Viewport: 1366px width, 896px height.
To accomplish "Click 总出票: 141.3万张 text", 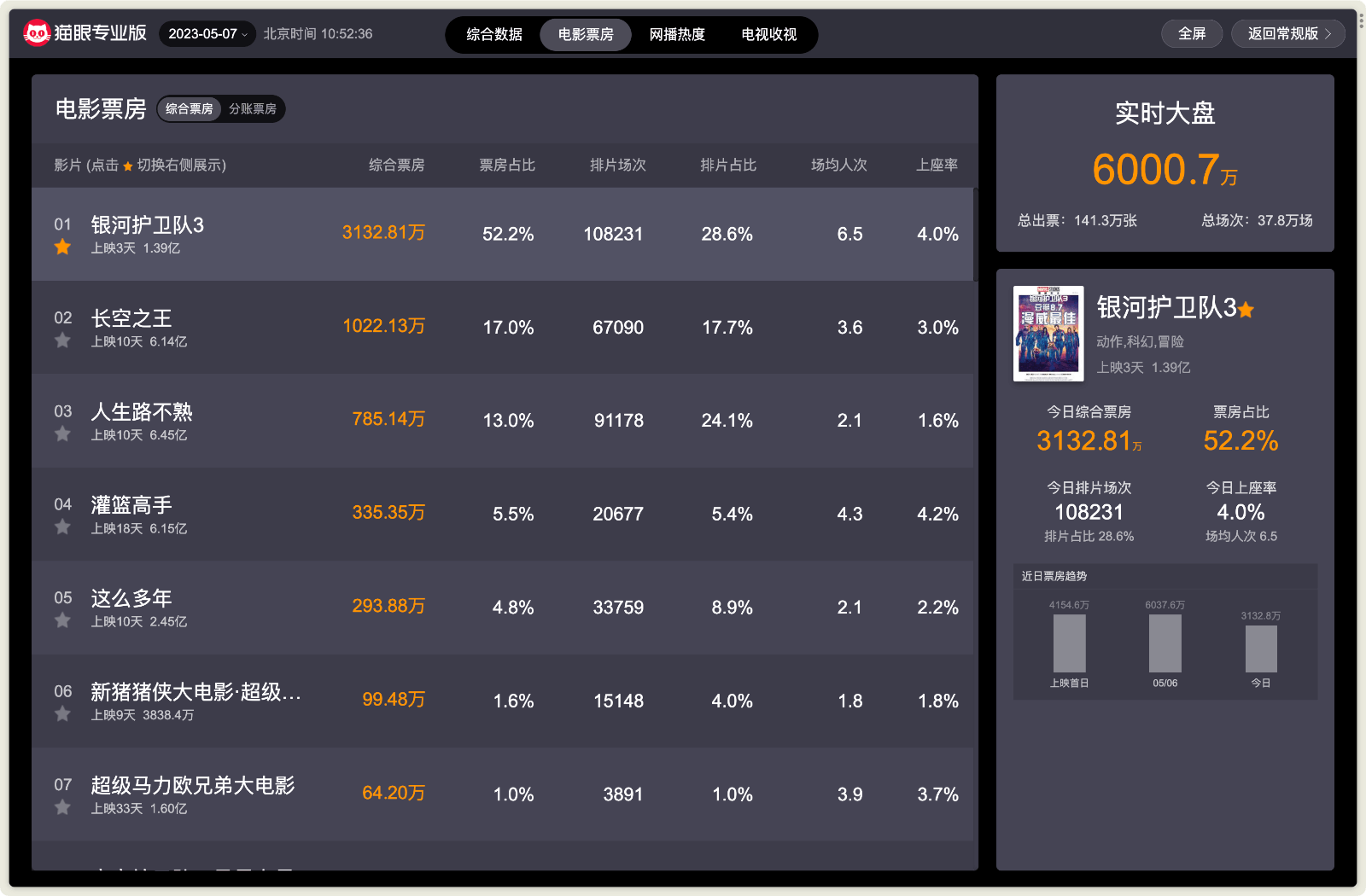I will tap(1077, 220).
